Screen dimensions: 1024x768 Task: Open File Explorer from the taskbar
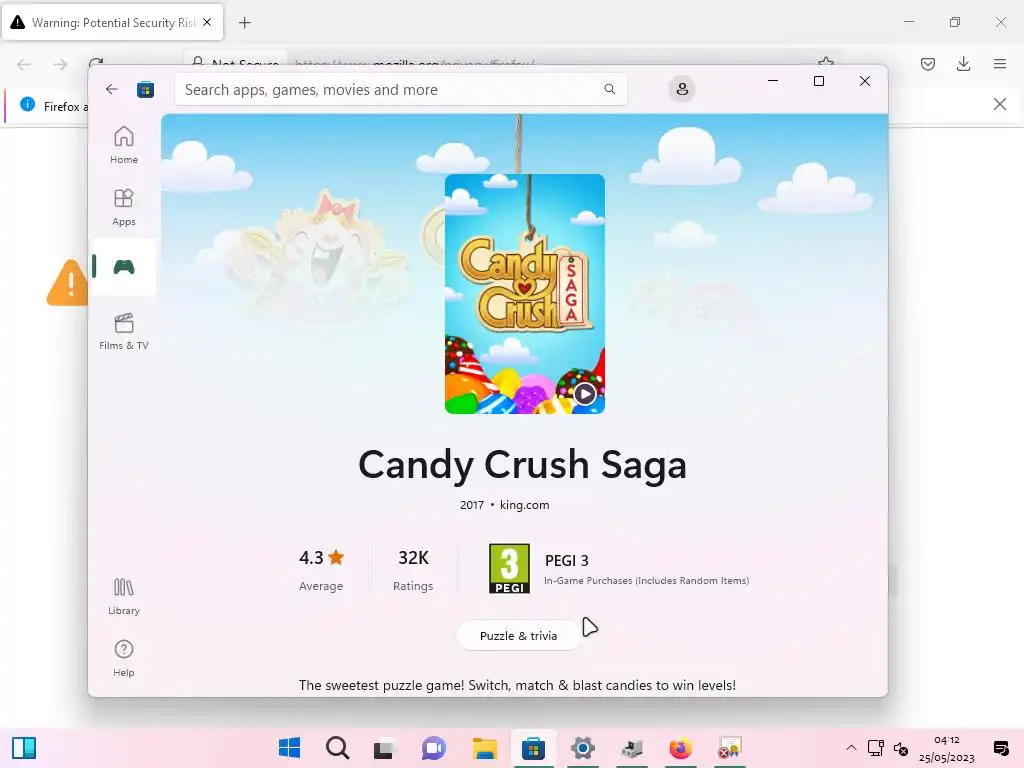pos(485,748)
